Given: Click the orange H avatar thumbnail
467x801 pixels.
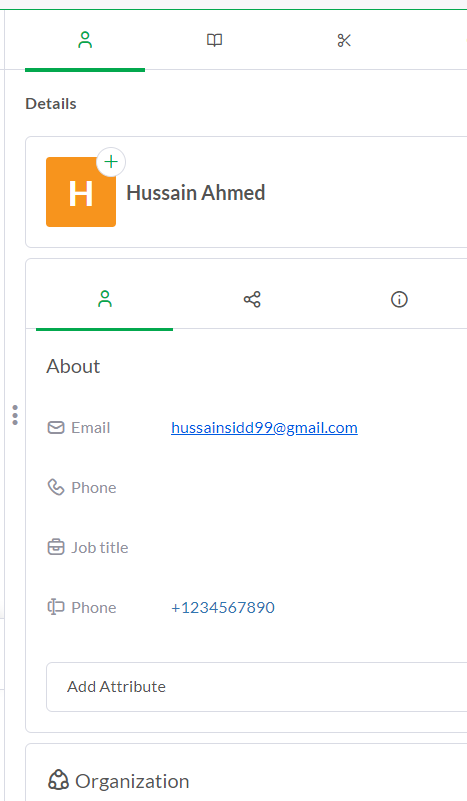Looking at the screenshot, I should click(81, 192).
